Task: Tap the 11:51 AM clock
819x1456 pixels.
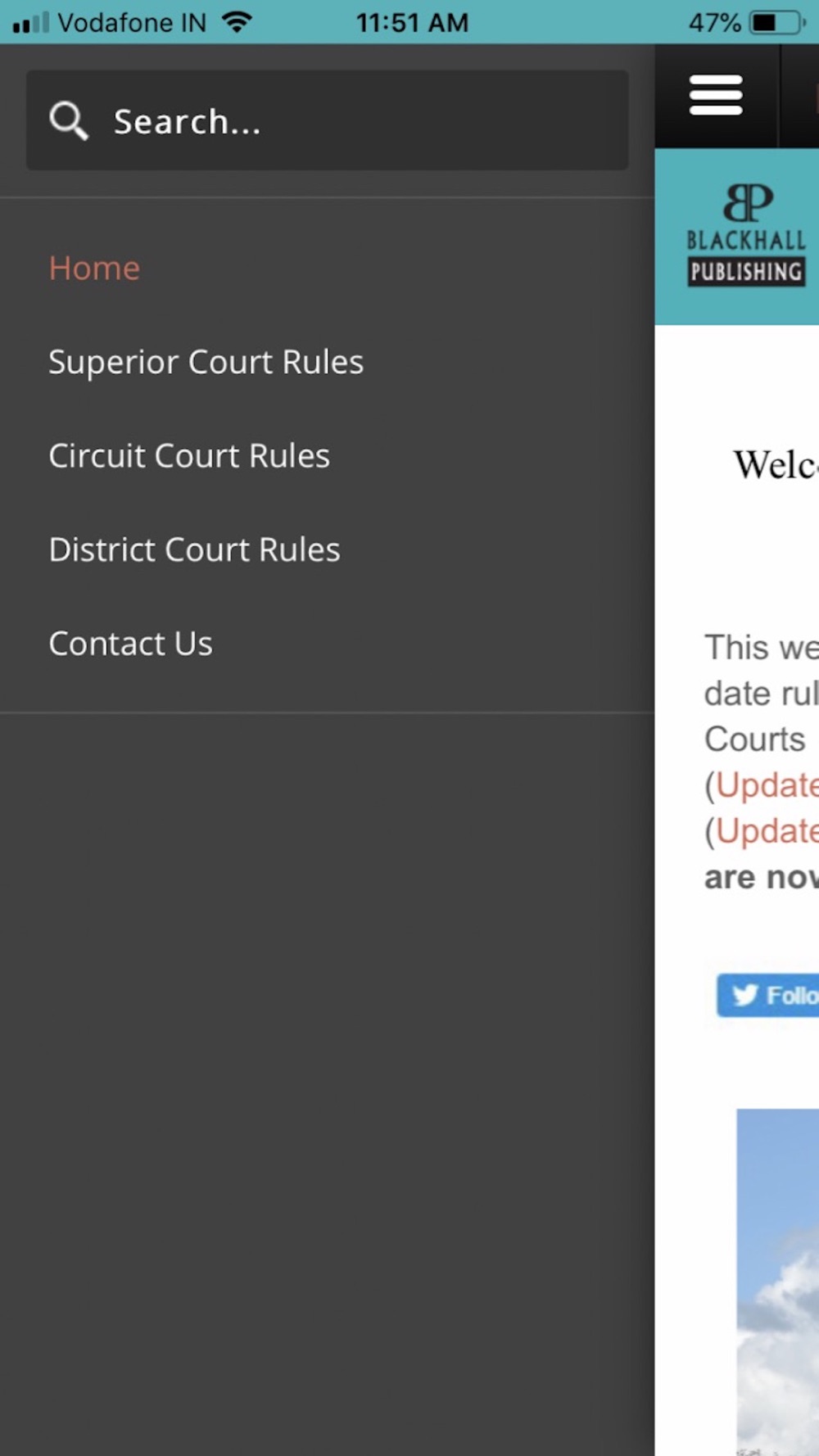Action: pos(412,22)
